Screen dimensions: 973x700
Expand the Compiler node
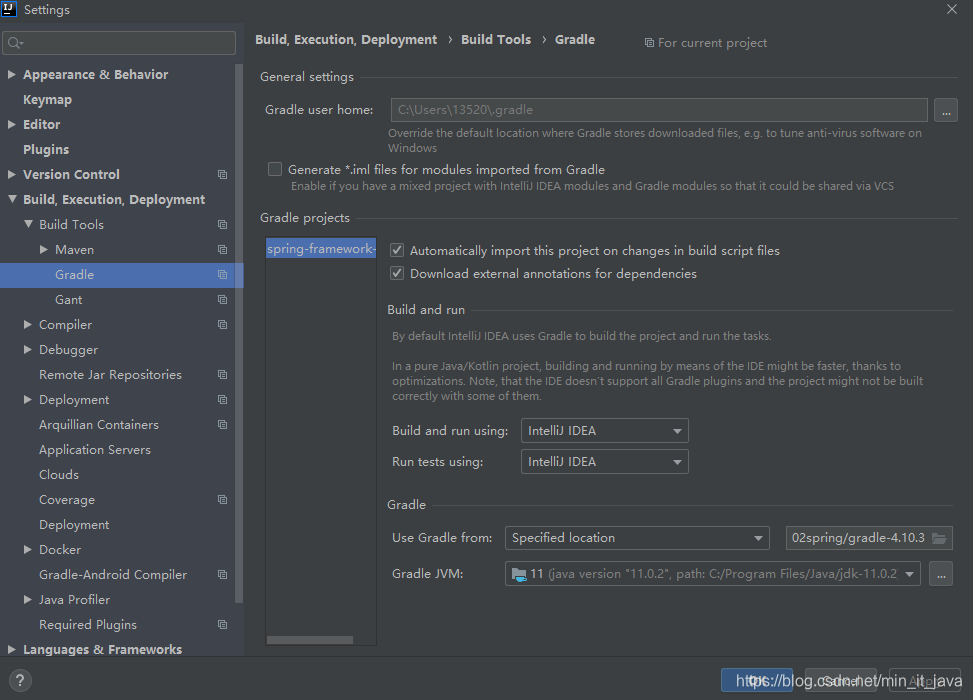pos(27,325)
